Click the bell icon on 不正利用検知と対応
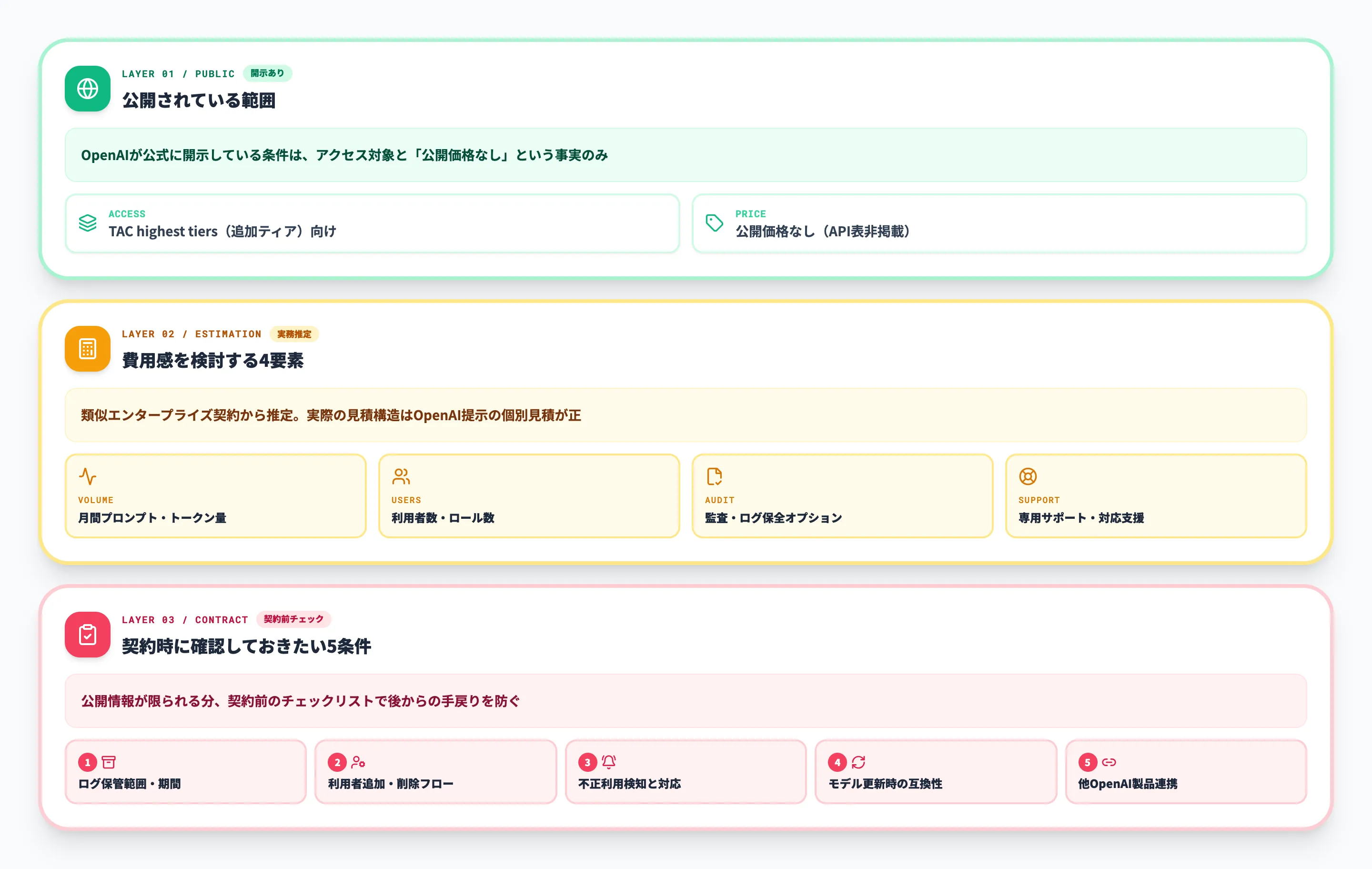The height and width of the screenshot is (869, 1372). tap(608, 762)
